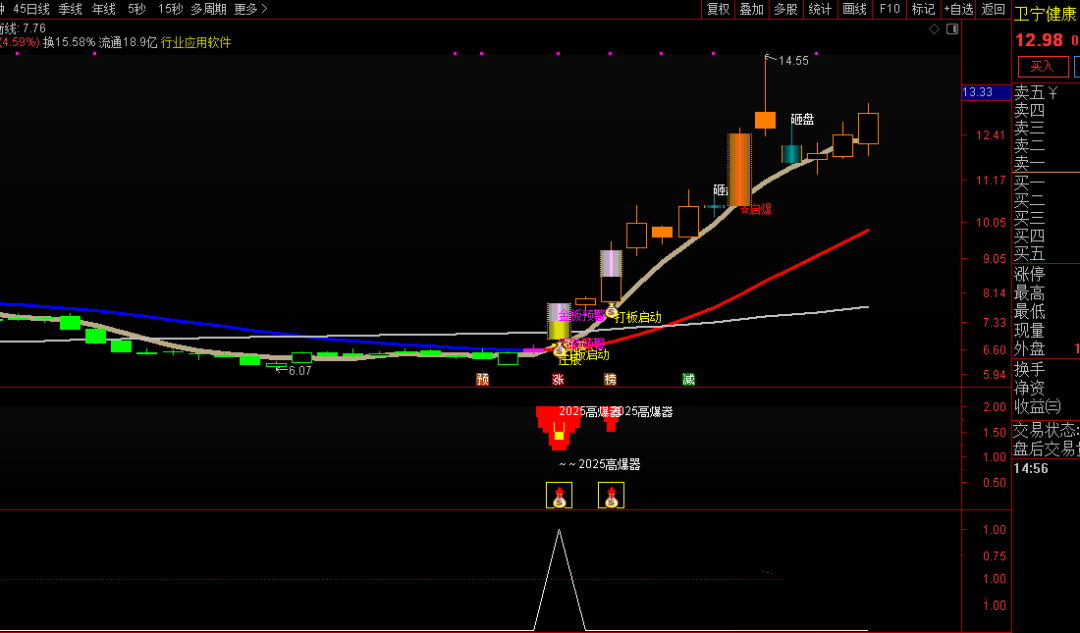This screenshot has height=633, width=1080.
Task: Click the green 减 event marker
Action: (x=688, y=380)
